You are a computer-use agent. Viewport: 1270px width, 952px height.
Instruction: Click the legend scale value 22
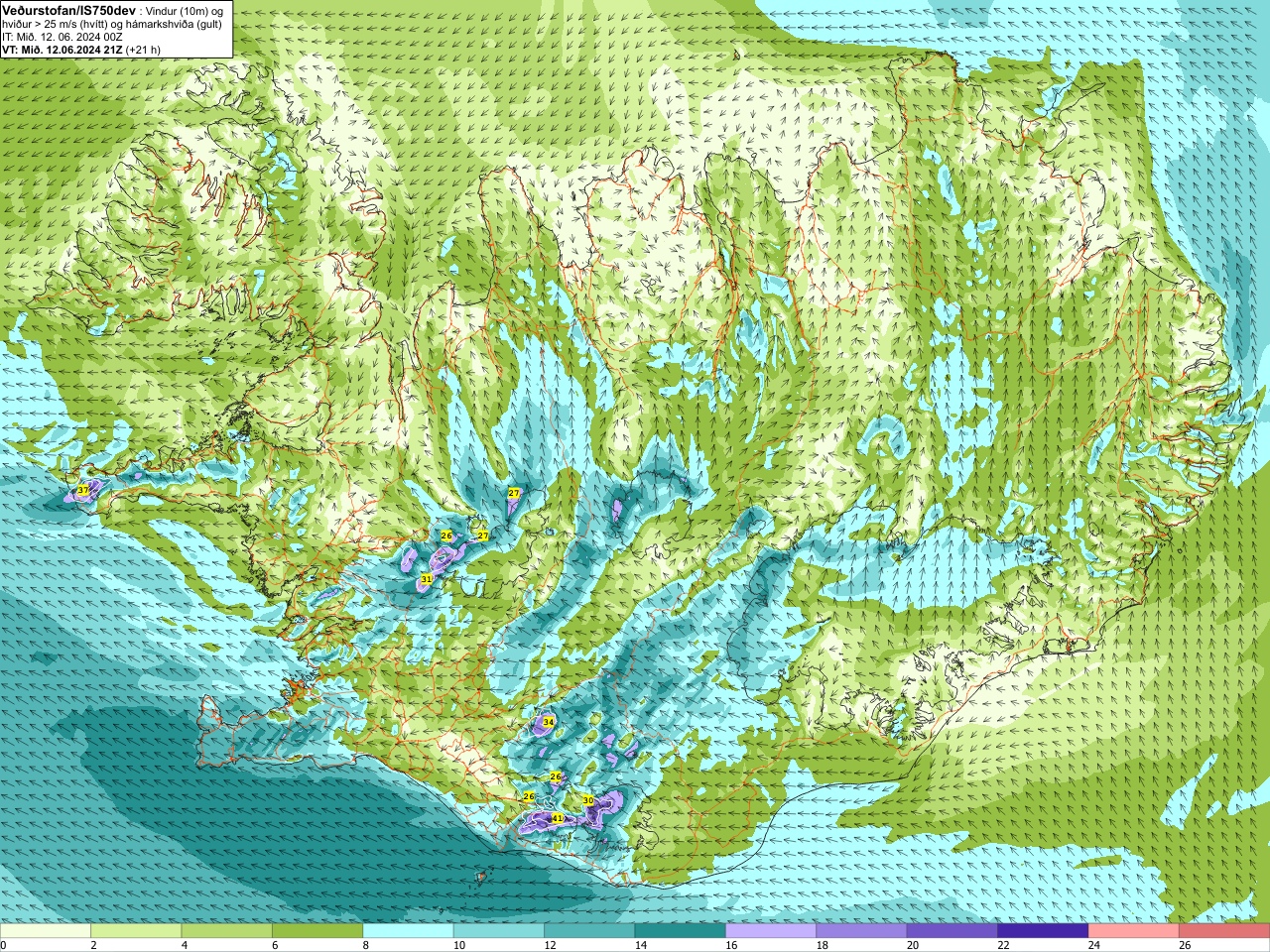pos(1003,945)
